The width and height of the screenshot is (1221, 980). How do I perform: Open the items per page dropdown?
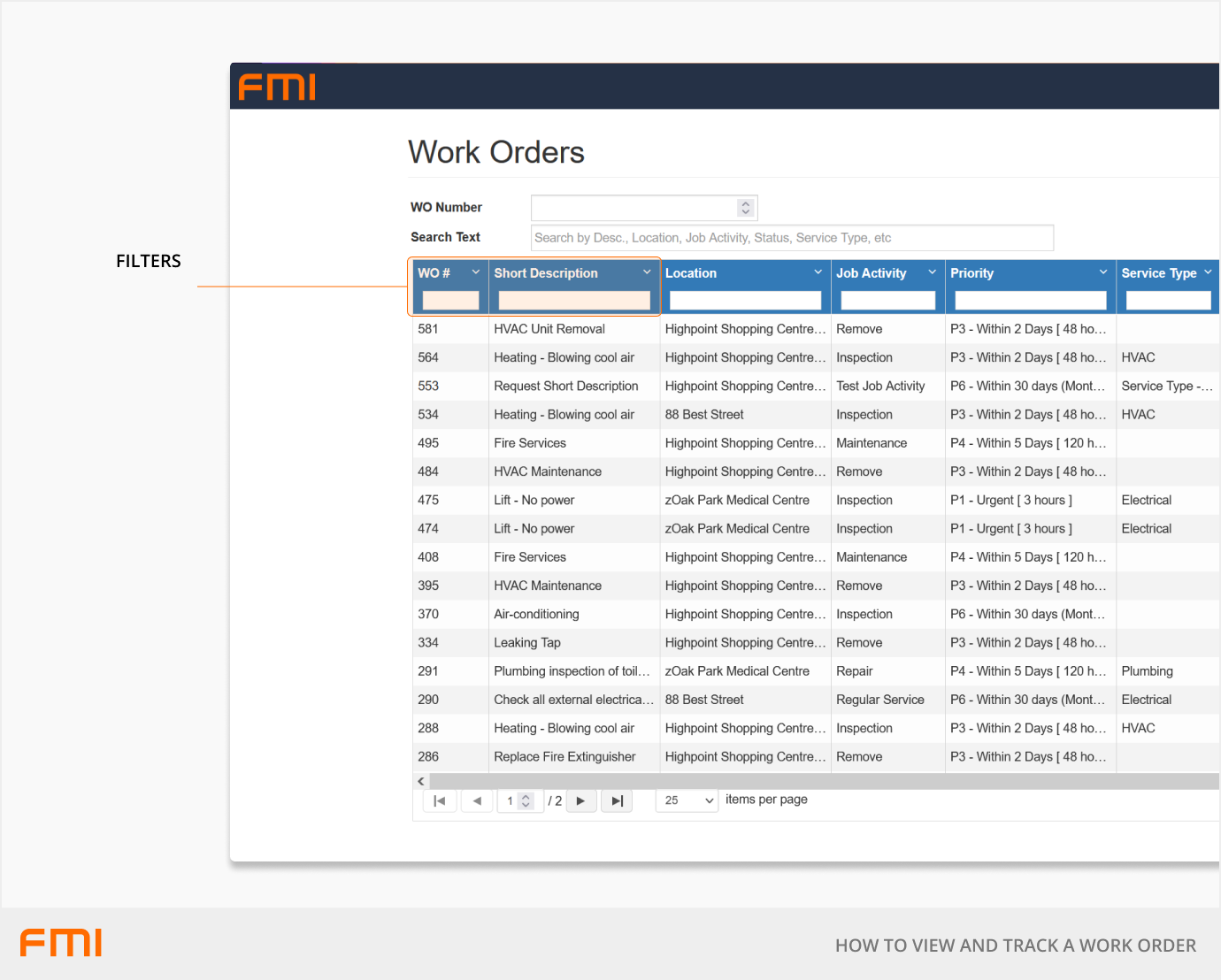tap(687, 800)
